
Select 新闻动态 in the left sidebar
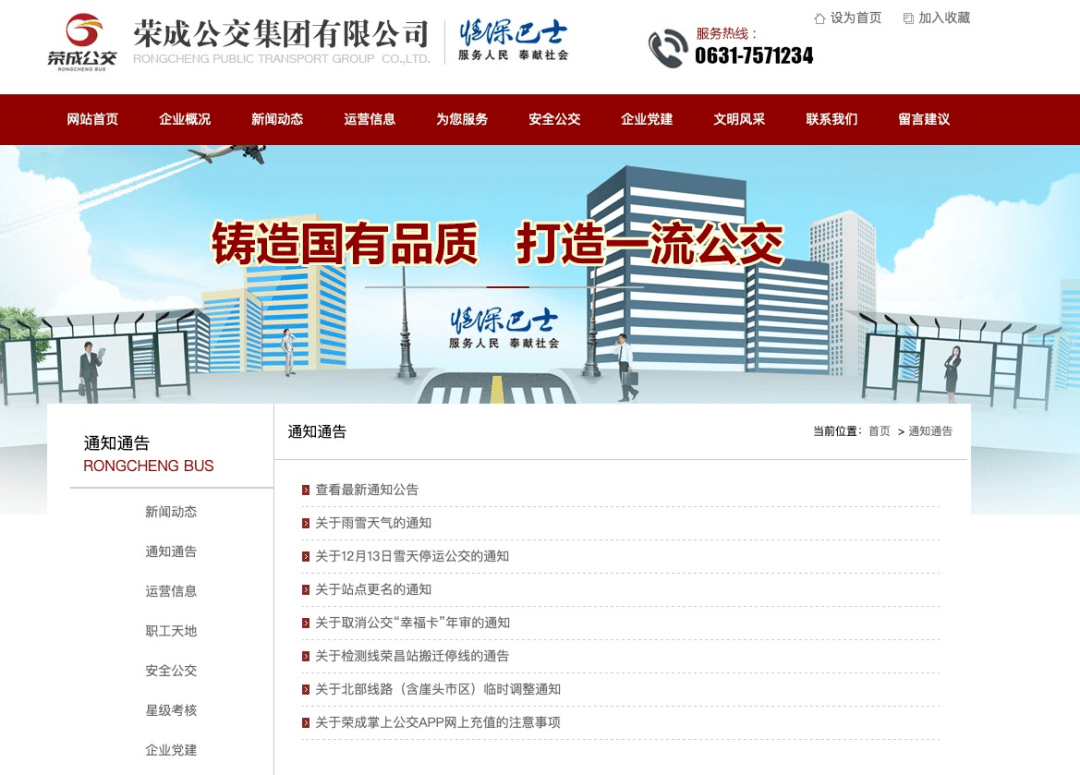pos(171,512)
